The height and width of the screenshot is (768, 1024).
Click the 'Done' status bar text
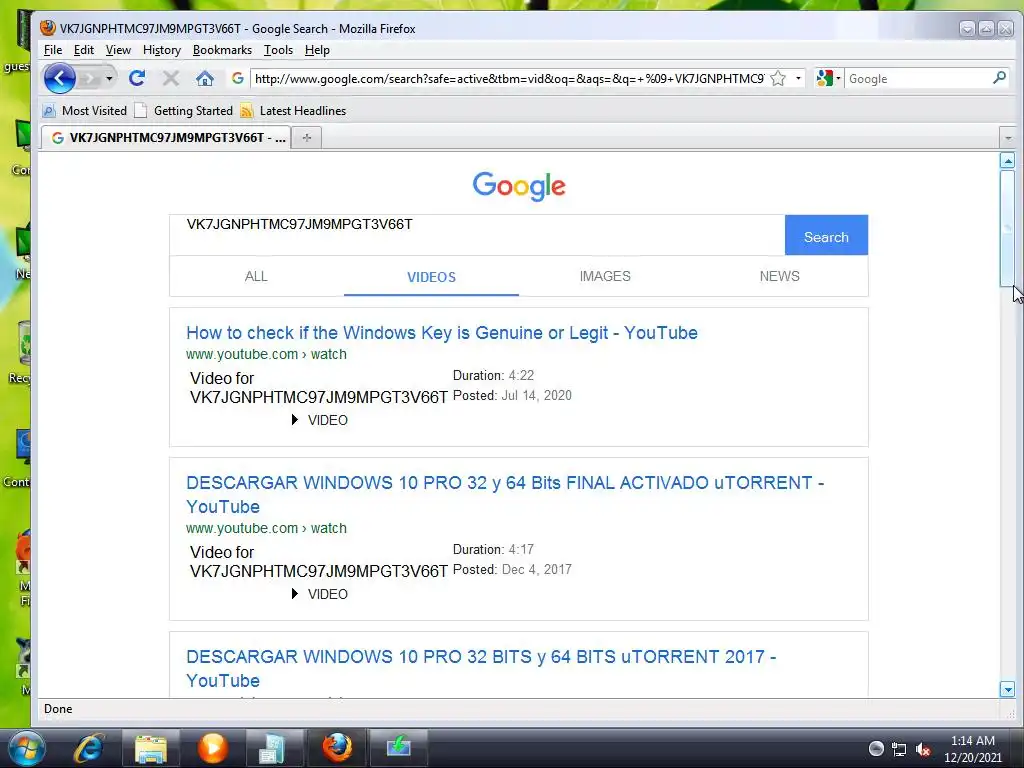[58, 709]
